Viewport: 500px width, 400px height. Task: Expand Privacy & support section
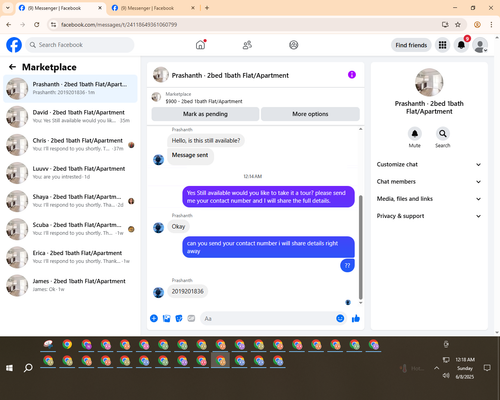click(x=429, y=216)
